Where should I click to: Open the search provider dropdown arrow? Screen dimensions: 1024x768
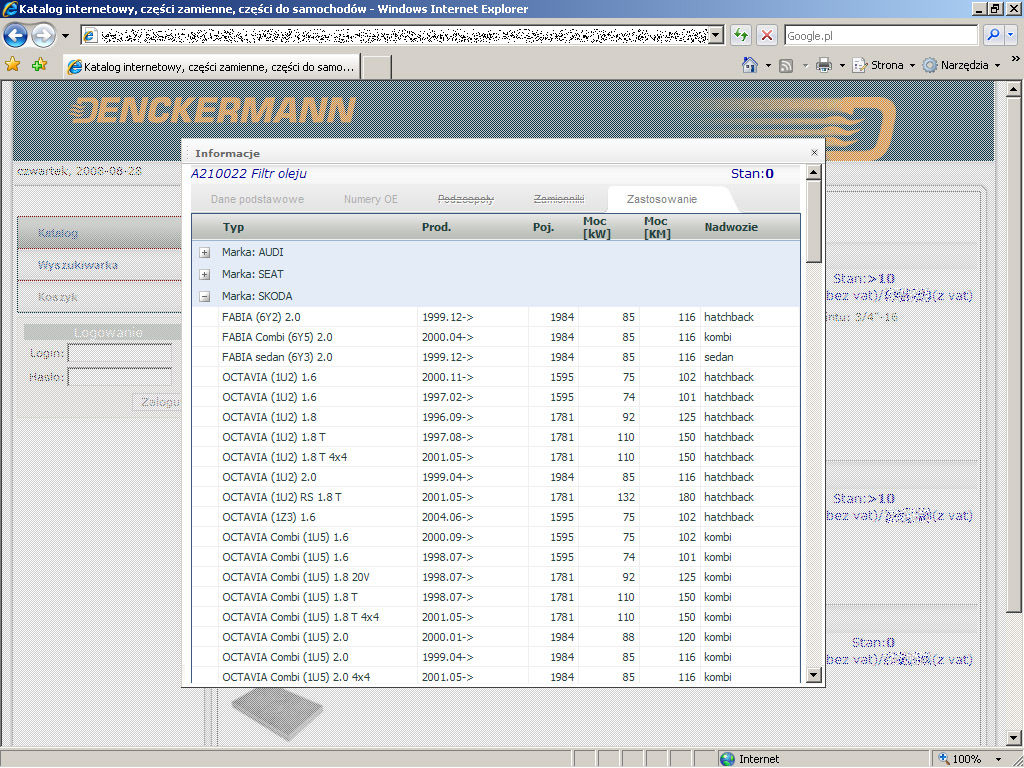pyautogui.click(x=1011, y=35)
